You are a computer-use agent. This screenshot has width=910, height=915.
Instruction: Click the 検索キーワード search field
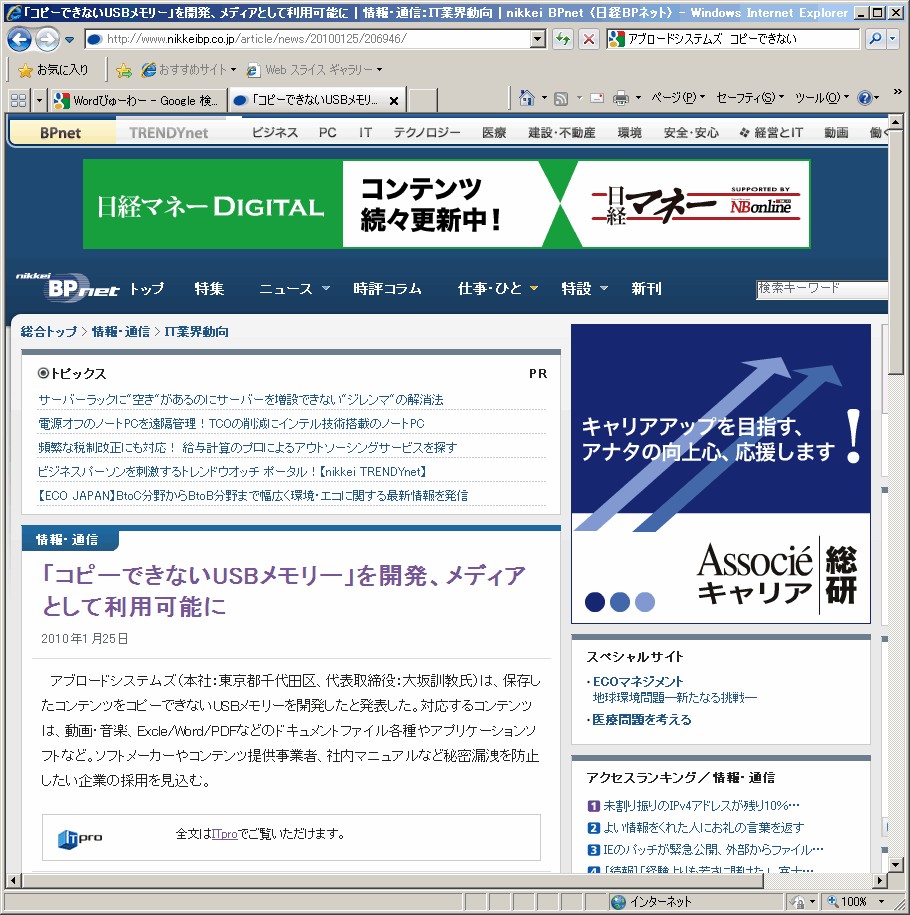(x=822, y=289)
